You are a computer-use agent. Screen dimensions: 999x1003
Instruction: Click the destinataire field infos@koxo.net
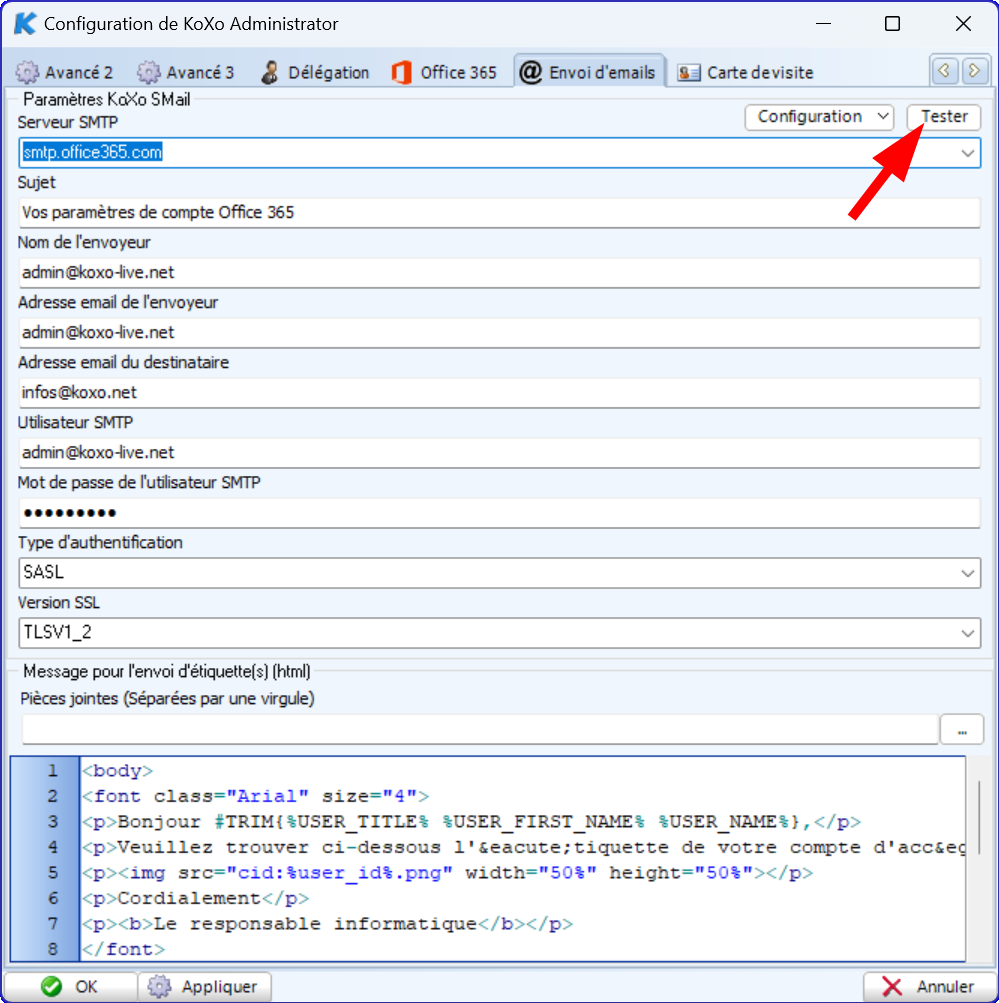click(500, 393)
